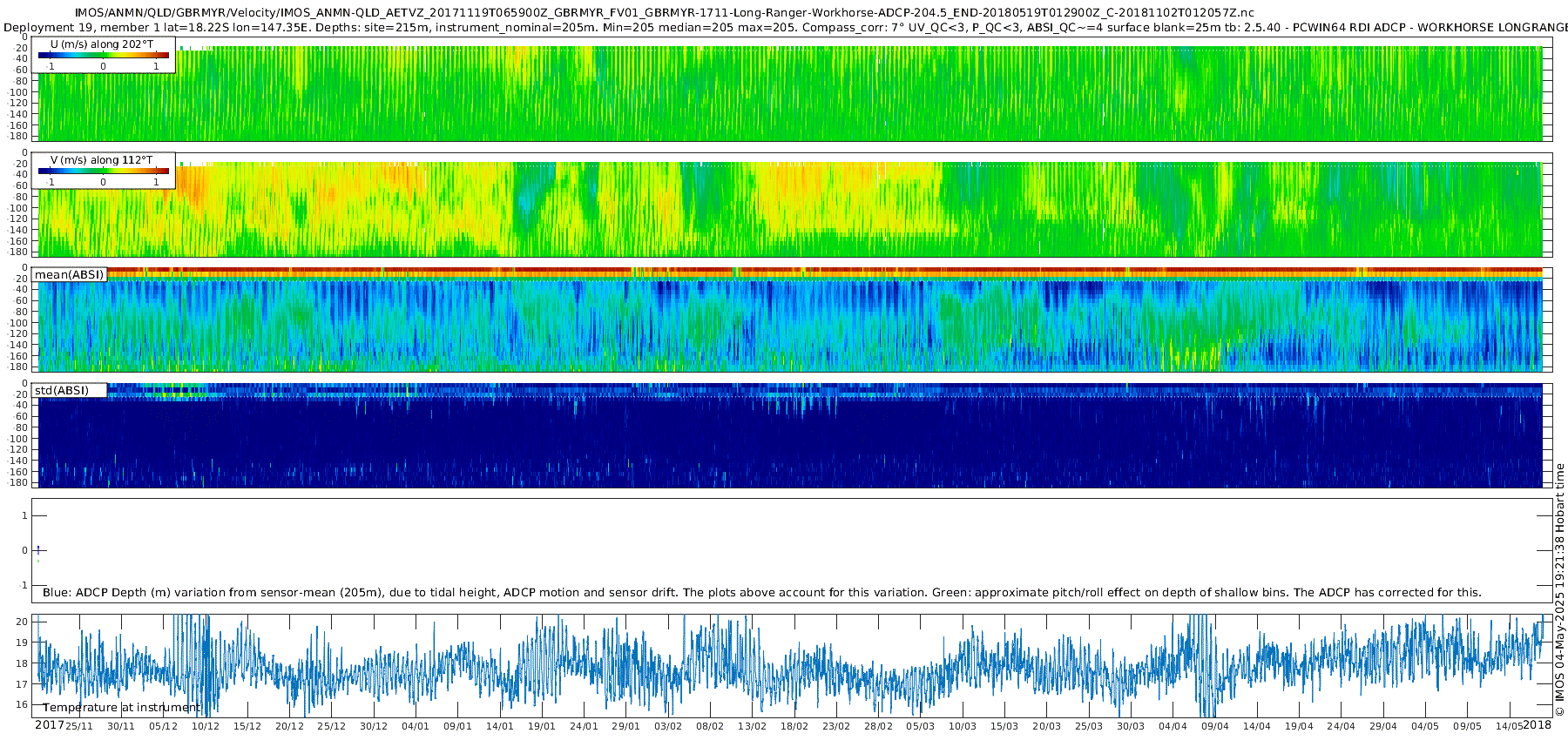Click the 18/02 date tick label
Image resolution: width=1568 pixels, height=740 pixels.
794,726
